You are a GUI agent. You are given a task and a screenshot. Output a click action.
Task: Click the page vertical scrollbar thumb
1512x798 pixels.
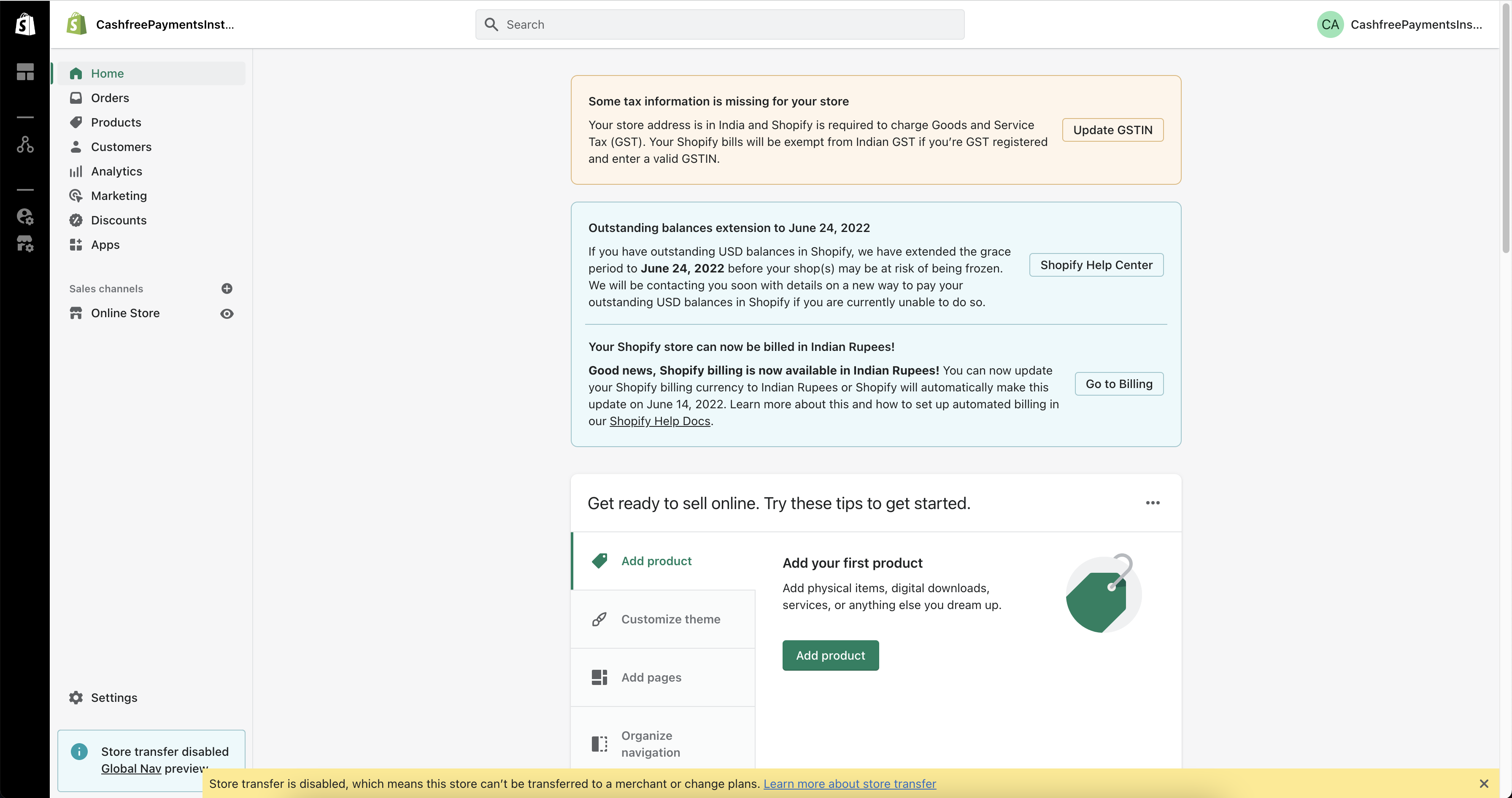pos(1506,129)
